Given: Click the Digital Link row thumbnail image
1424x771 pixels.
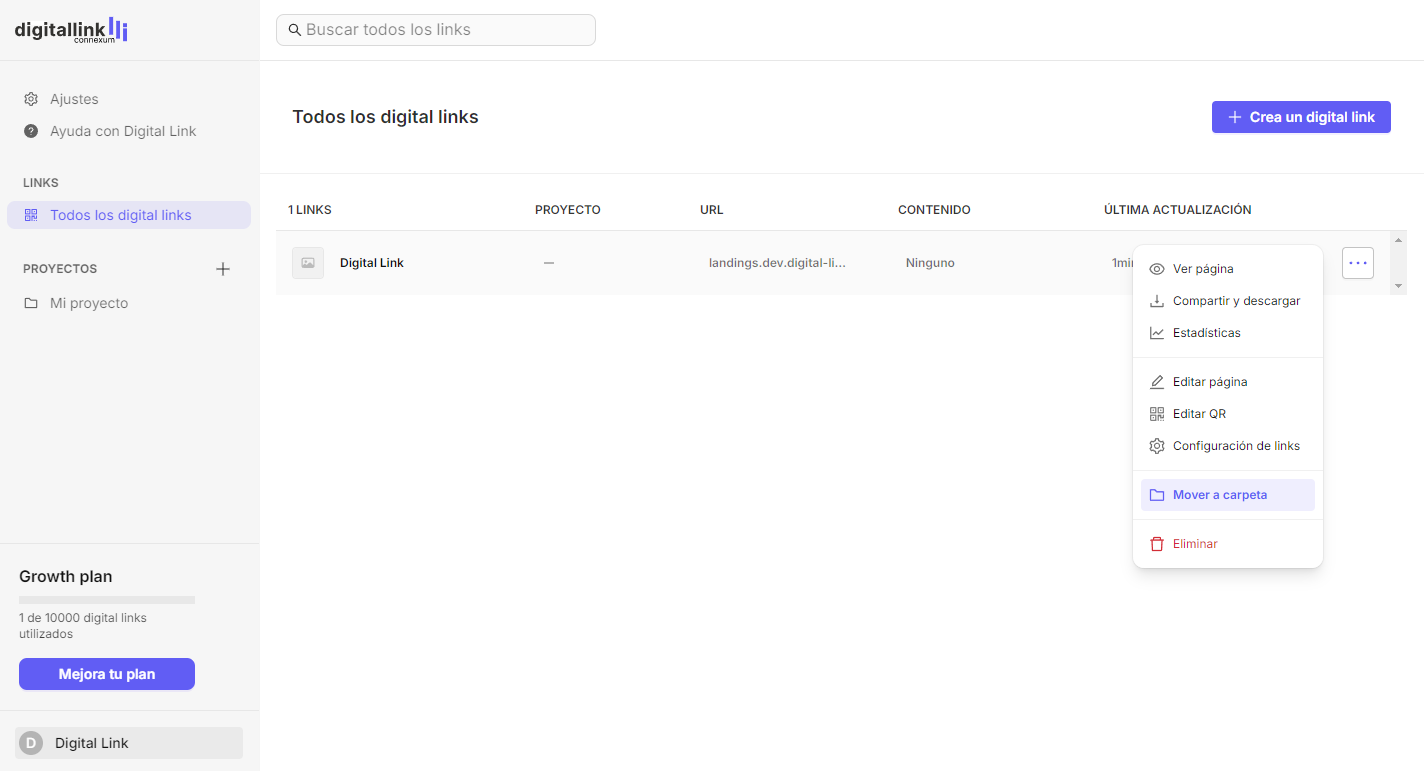Looking at the screenshot, I should (x=308, y=263).
